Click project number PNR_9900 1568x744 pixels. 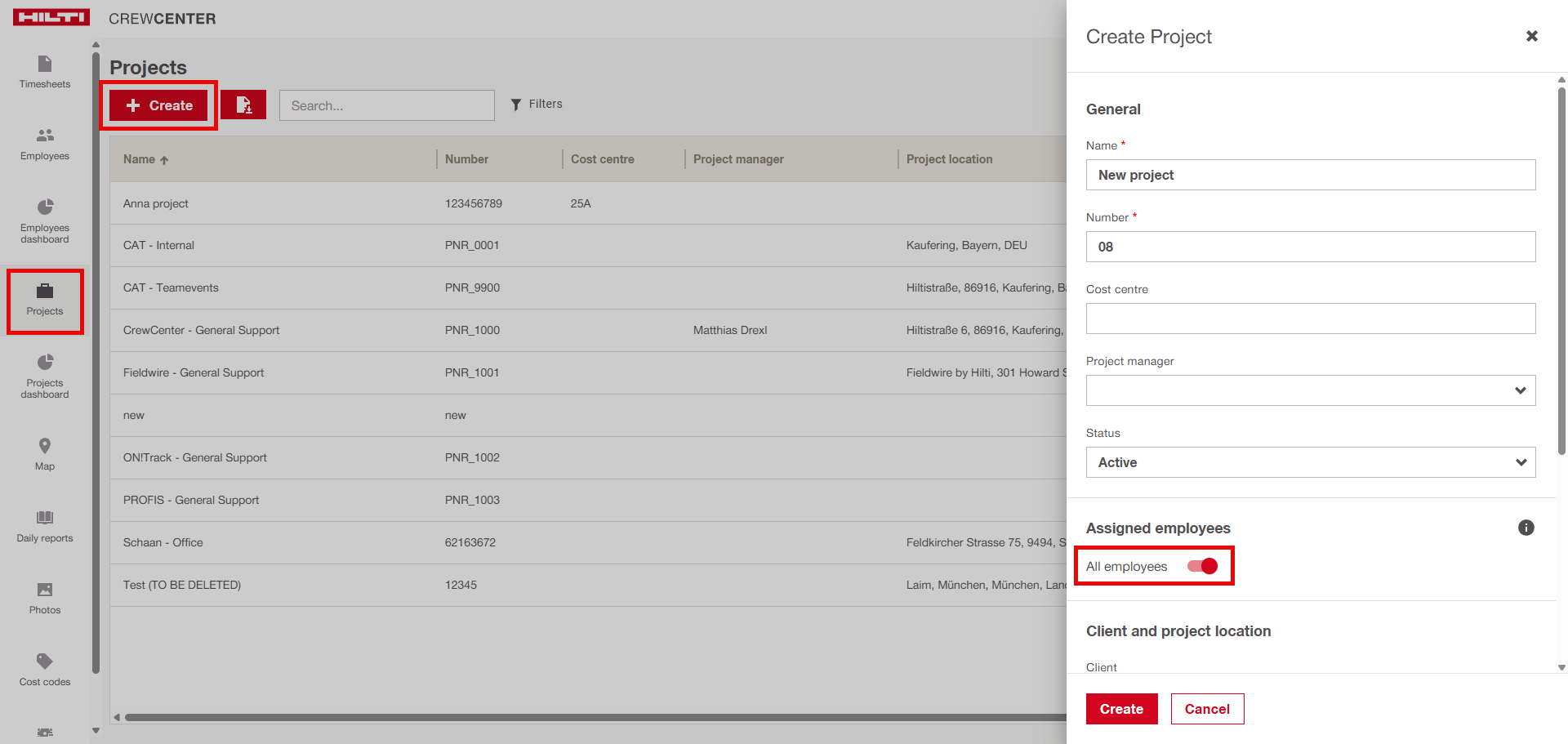[472, 287]
